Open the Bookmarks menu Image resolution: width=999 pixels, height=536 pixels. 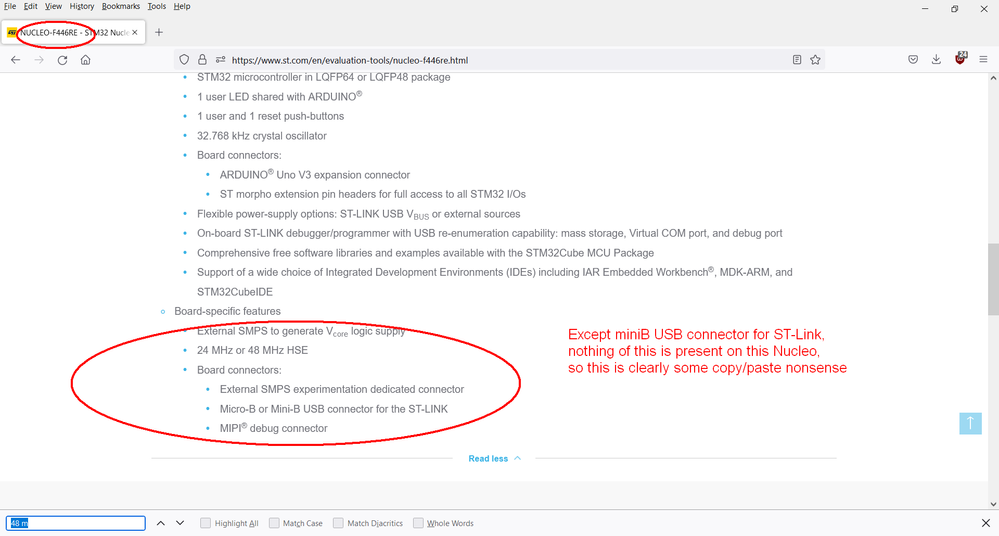point(121,6)
